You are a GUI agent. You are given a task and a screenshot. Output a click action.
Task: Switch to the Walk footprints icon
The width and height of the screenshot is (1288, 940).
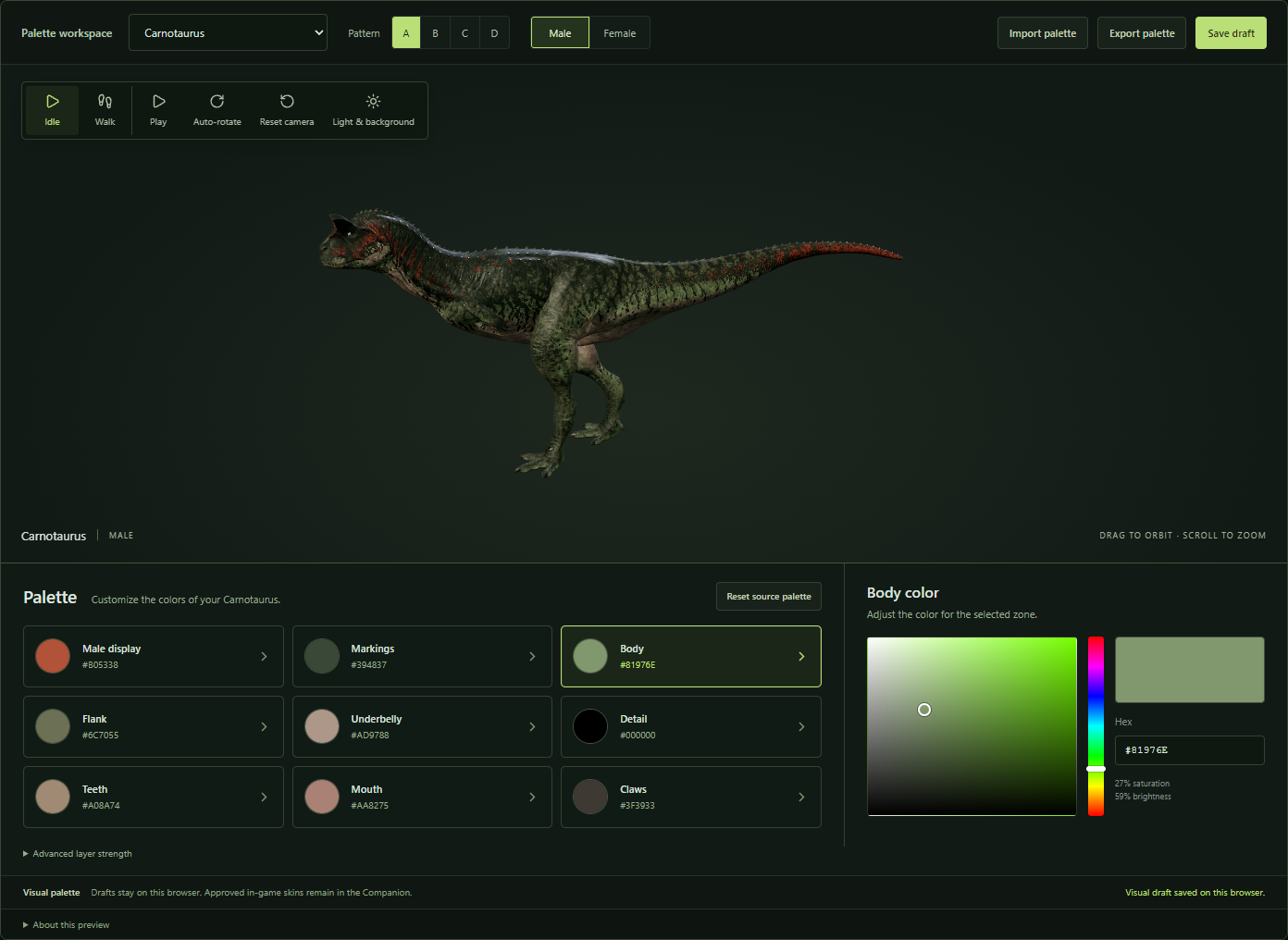(x=105, y=101)
